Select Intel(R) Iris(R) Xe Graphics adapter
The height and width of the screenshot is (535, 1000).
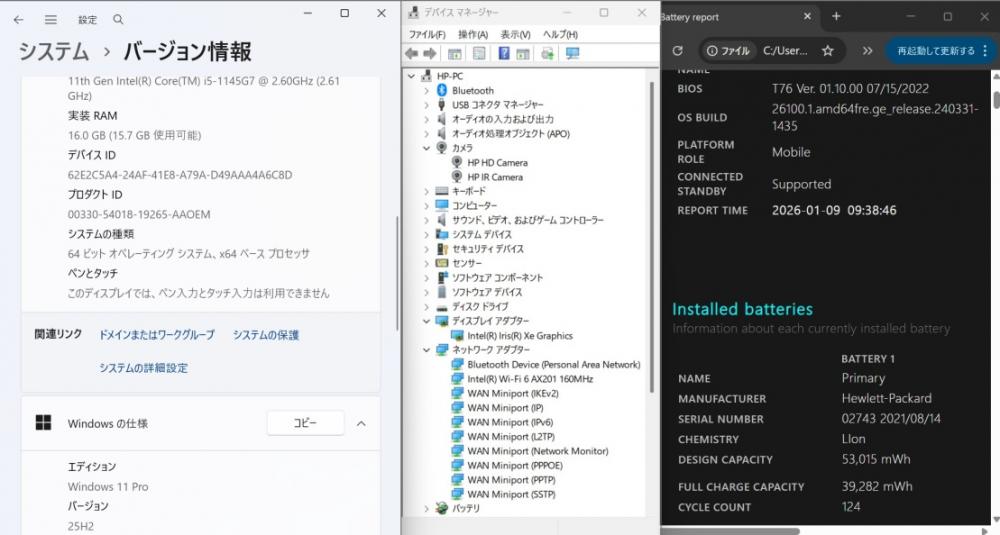(520, 335)
